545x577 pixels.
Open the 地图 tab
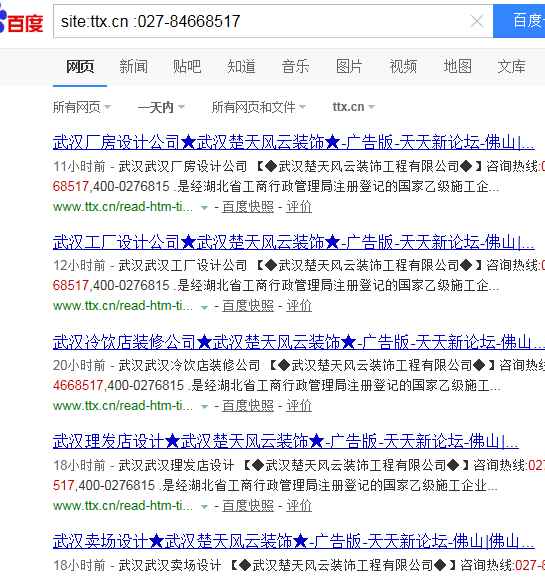click(457, 67)
